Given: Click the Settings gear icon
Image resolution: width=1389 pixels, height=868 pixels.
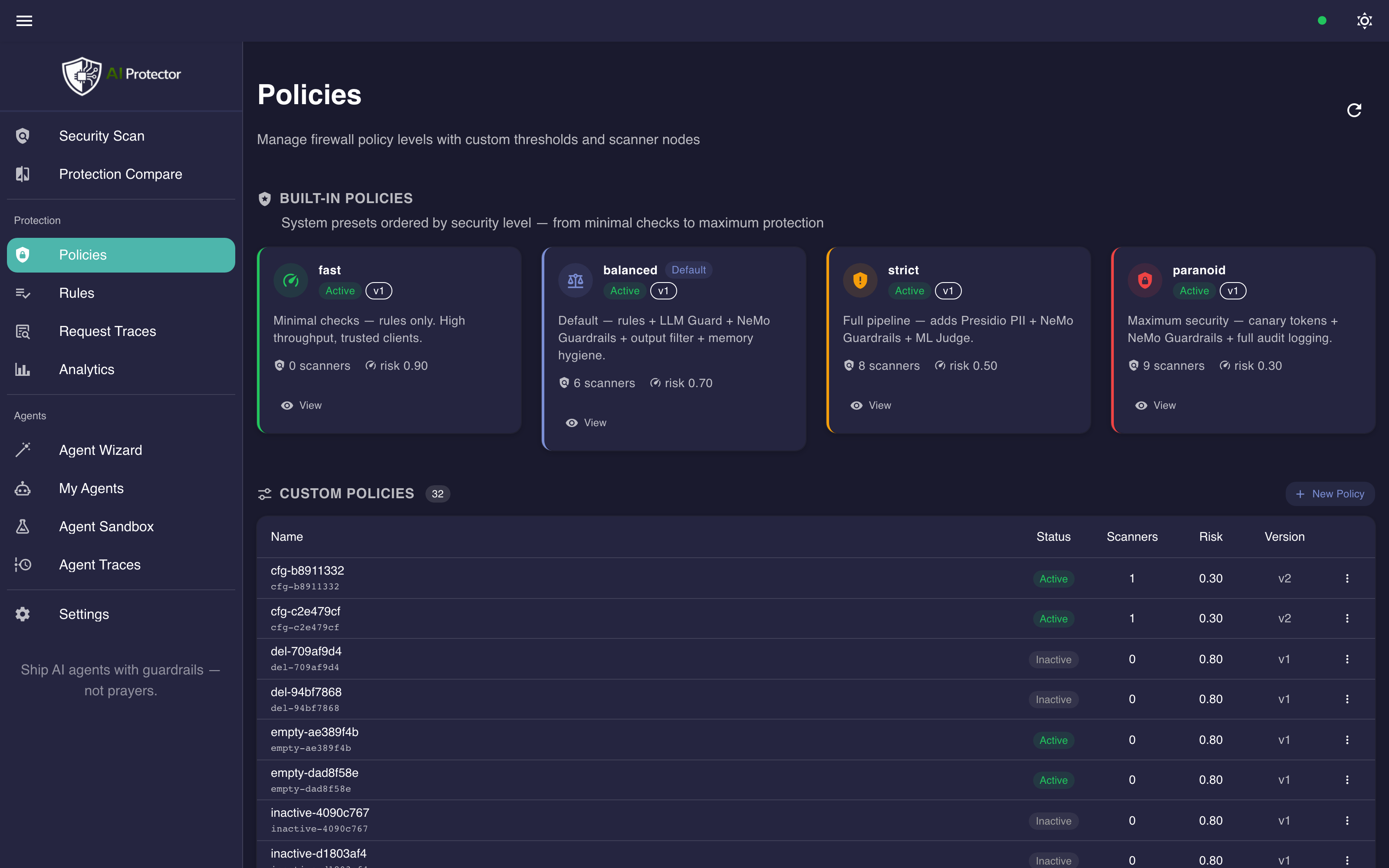Looking at the screenshot, I should (23, 614).
